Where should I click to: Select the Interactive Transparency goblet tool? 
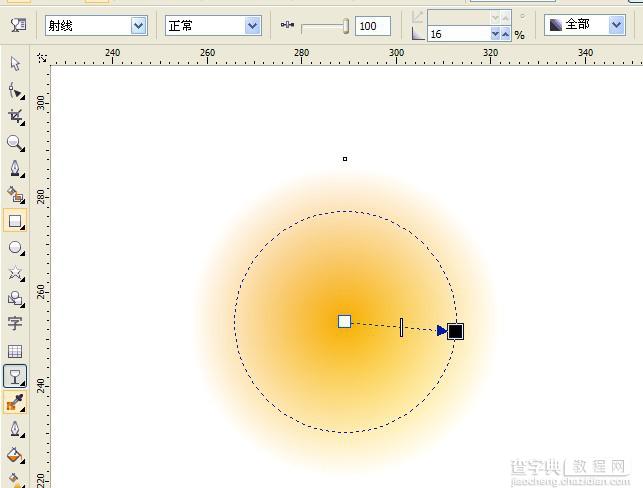point(15,376)
